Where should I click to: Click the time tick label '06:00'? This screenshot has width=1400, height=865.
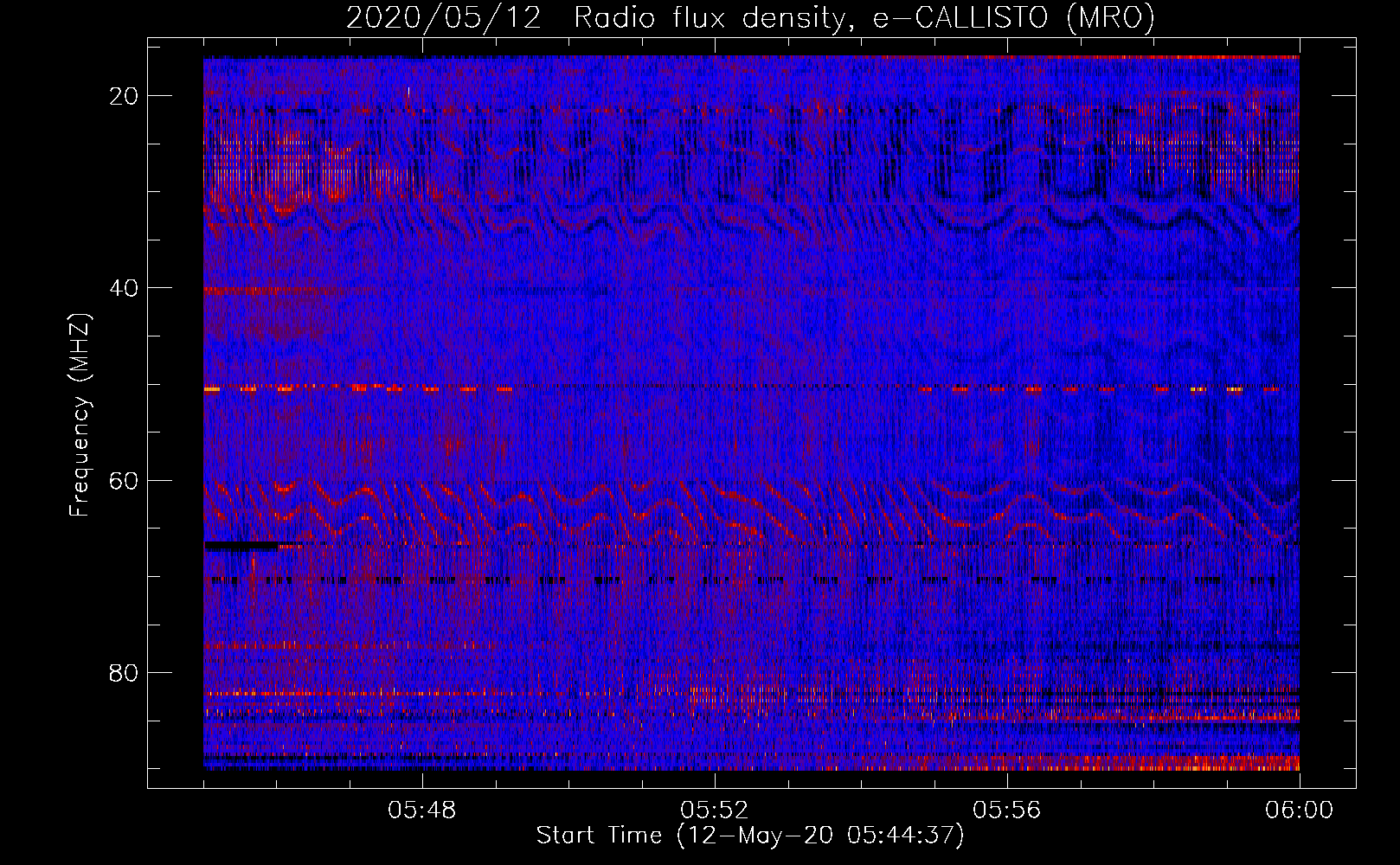[x=1300, y=811]
